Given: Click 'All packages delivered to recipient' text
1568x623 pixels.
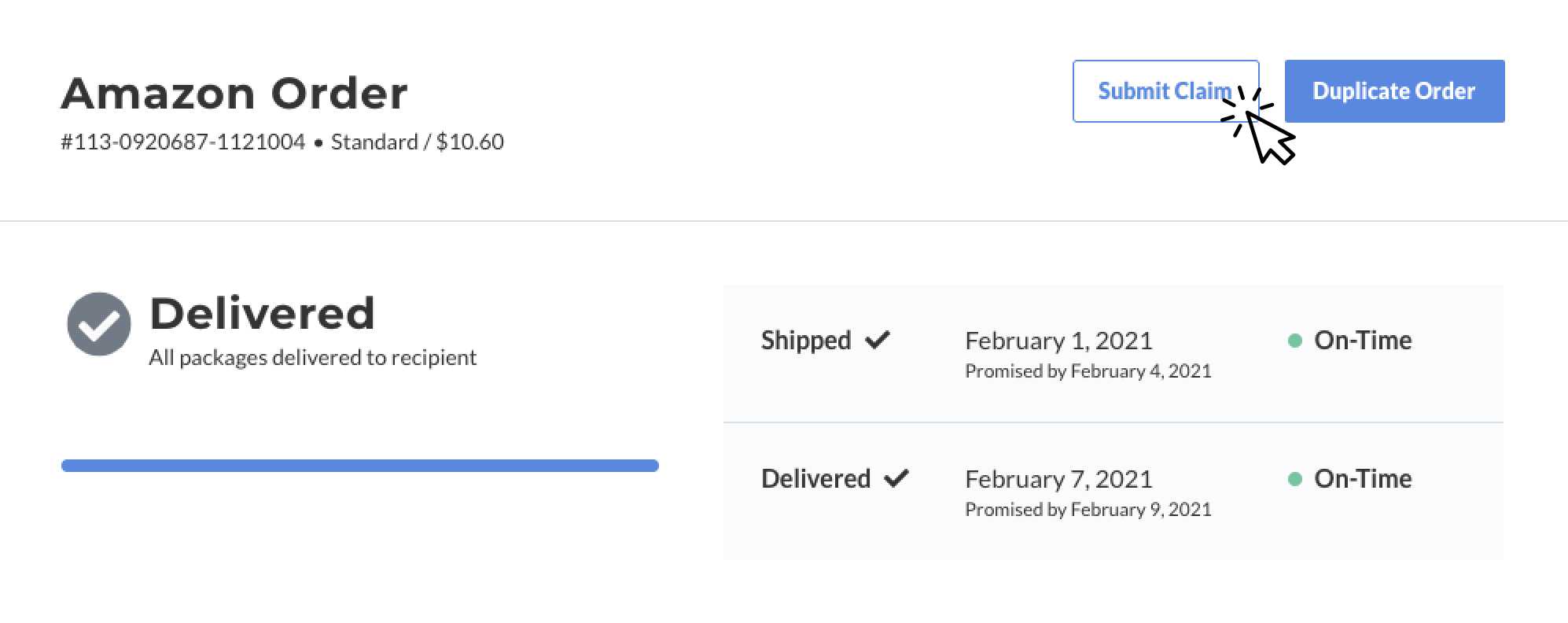Looking at the screenshot, I should [313, 358].
